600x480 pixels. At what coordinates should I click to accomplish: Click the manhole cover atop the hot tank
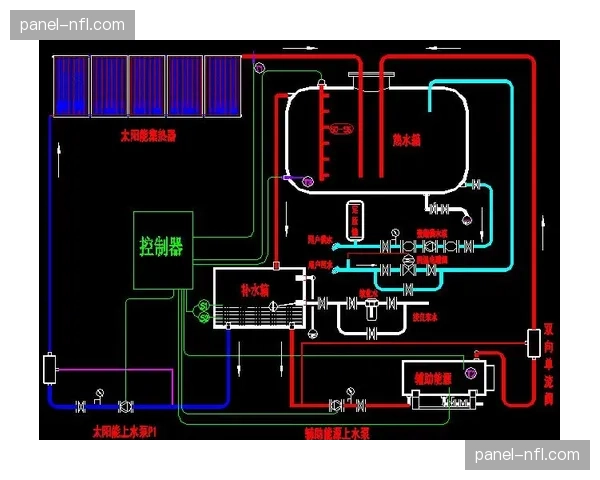(364, 76)
